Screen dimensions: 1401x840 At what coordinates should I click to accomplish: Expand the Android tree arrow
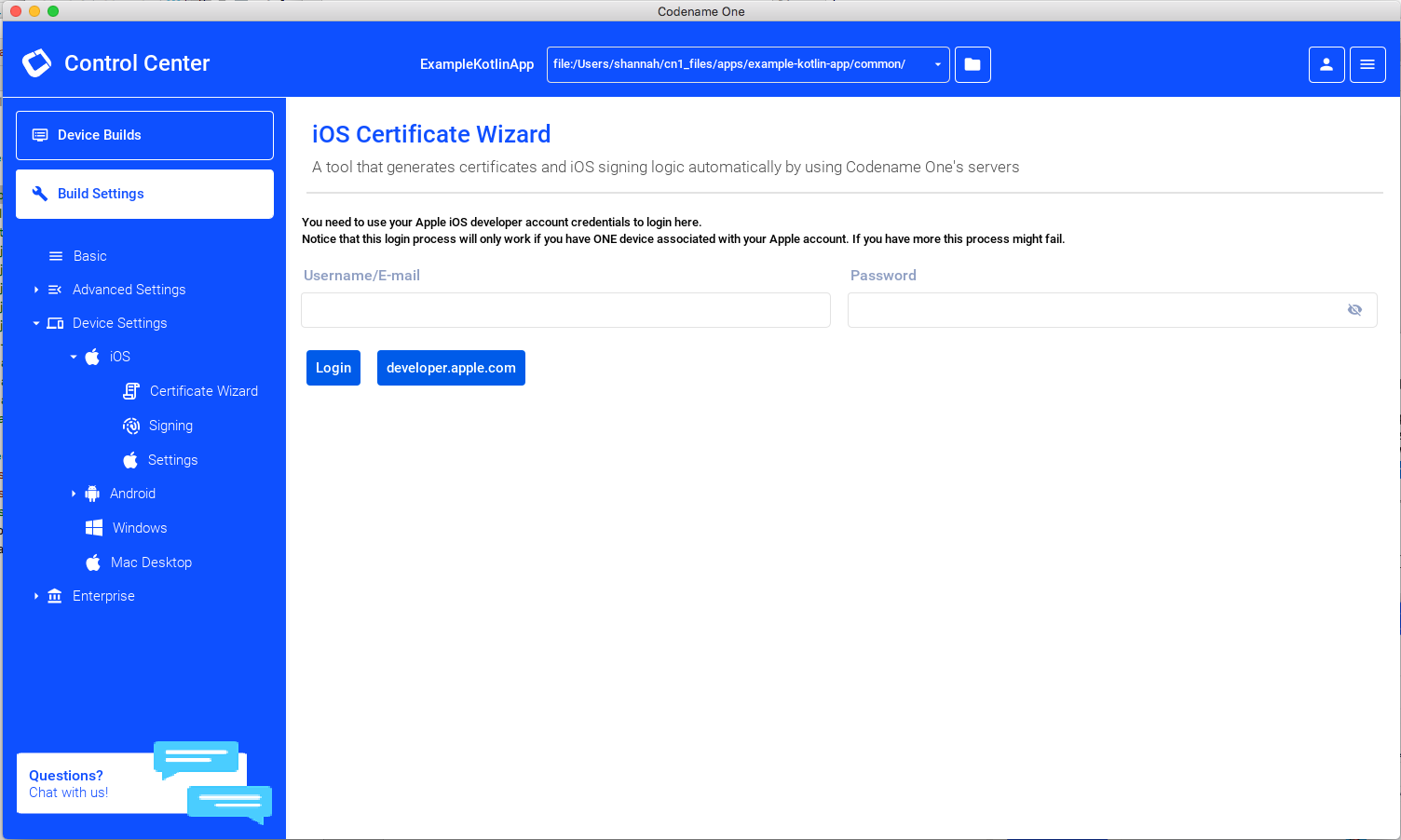tap(74, 494)
